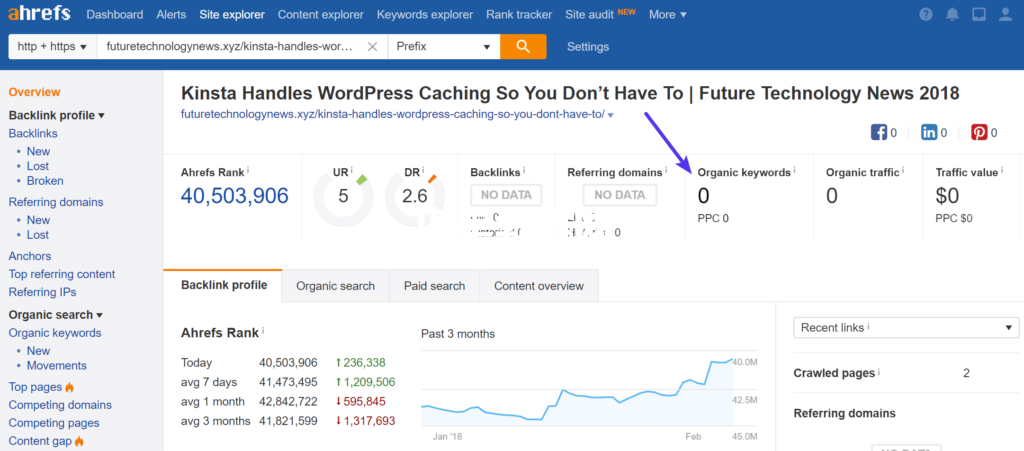Clear the URL field with X icon

tap(372, 47)
